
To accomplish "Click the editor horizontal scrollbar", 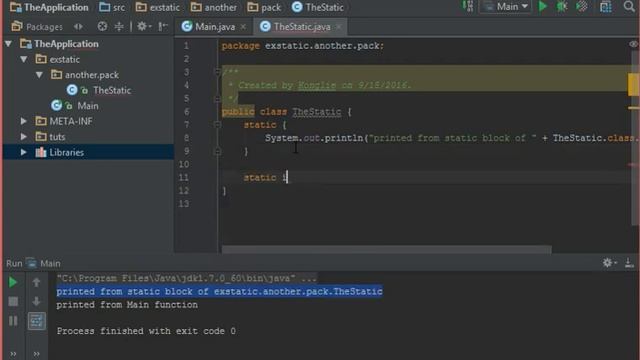I will click(386, 249).
